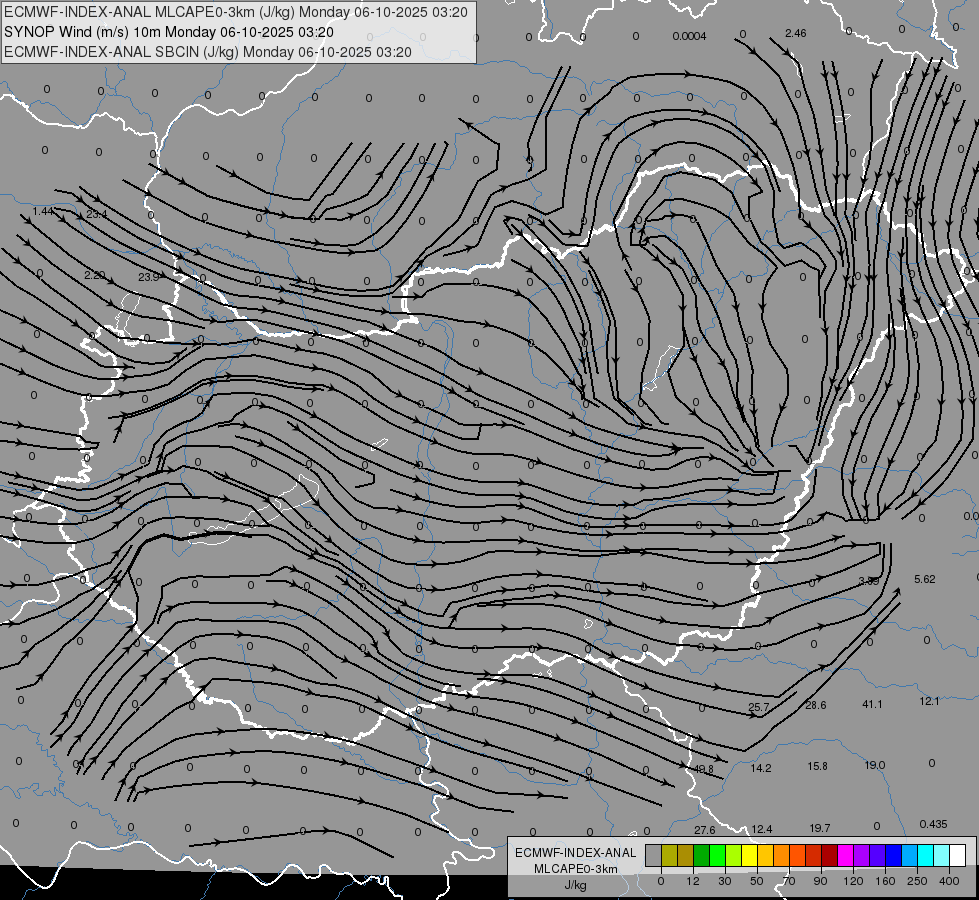Viewport: 979px width, 900px height.
Task: Click the map value '0.435'
Action: 933,824
